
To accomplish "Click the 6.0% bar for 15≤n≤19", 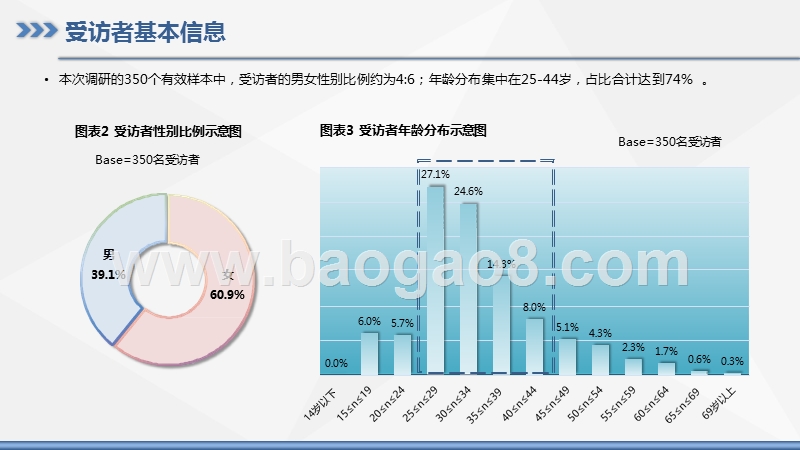I will coord(369,354).
